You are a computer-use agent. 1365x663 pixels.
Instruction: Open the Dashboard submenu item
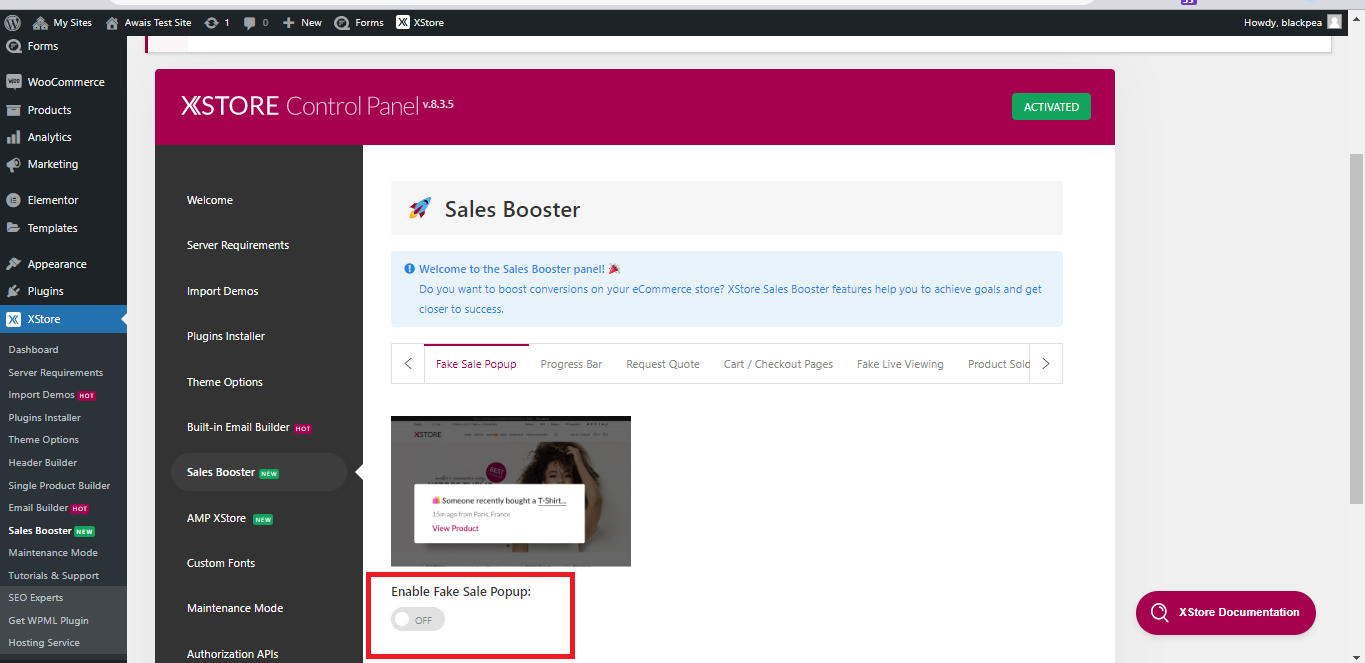33,350
